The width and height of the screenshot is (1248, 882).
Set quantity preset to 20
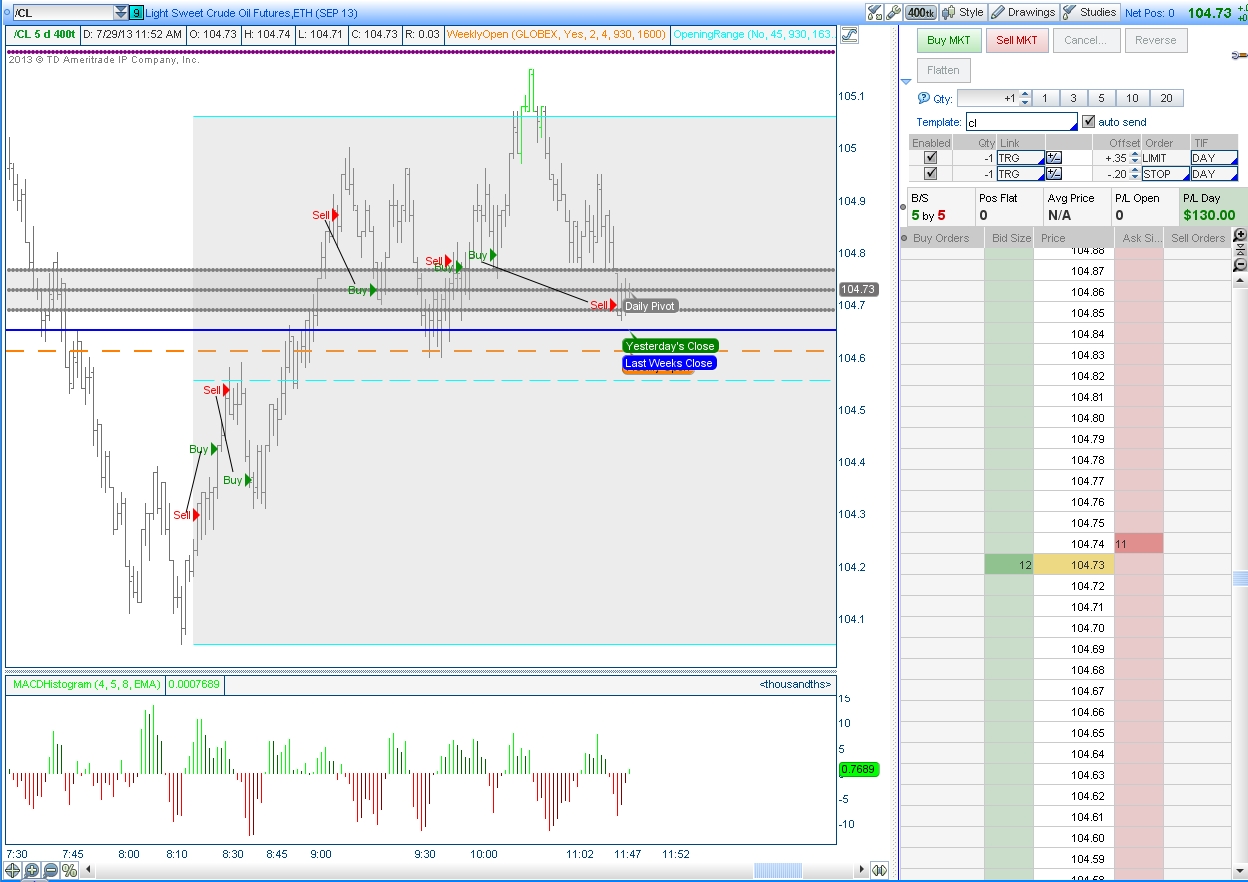1166,98
